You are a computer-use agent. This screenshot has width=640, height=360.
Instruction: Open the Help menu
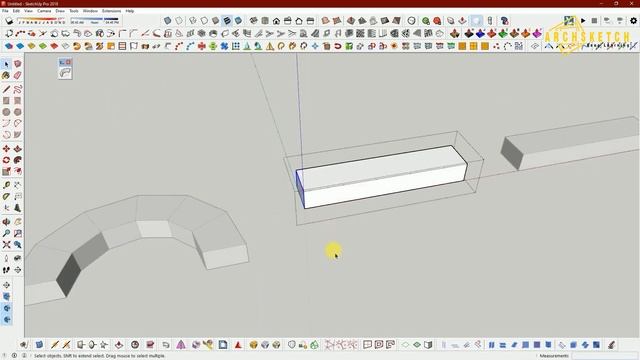click(x=130, y=11)
